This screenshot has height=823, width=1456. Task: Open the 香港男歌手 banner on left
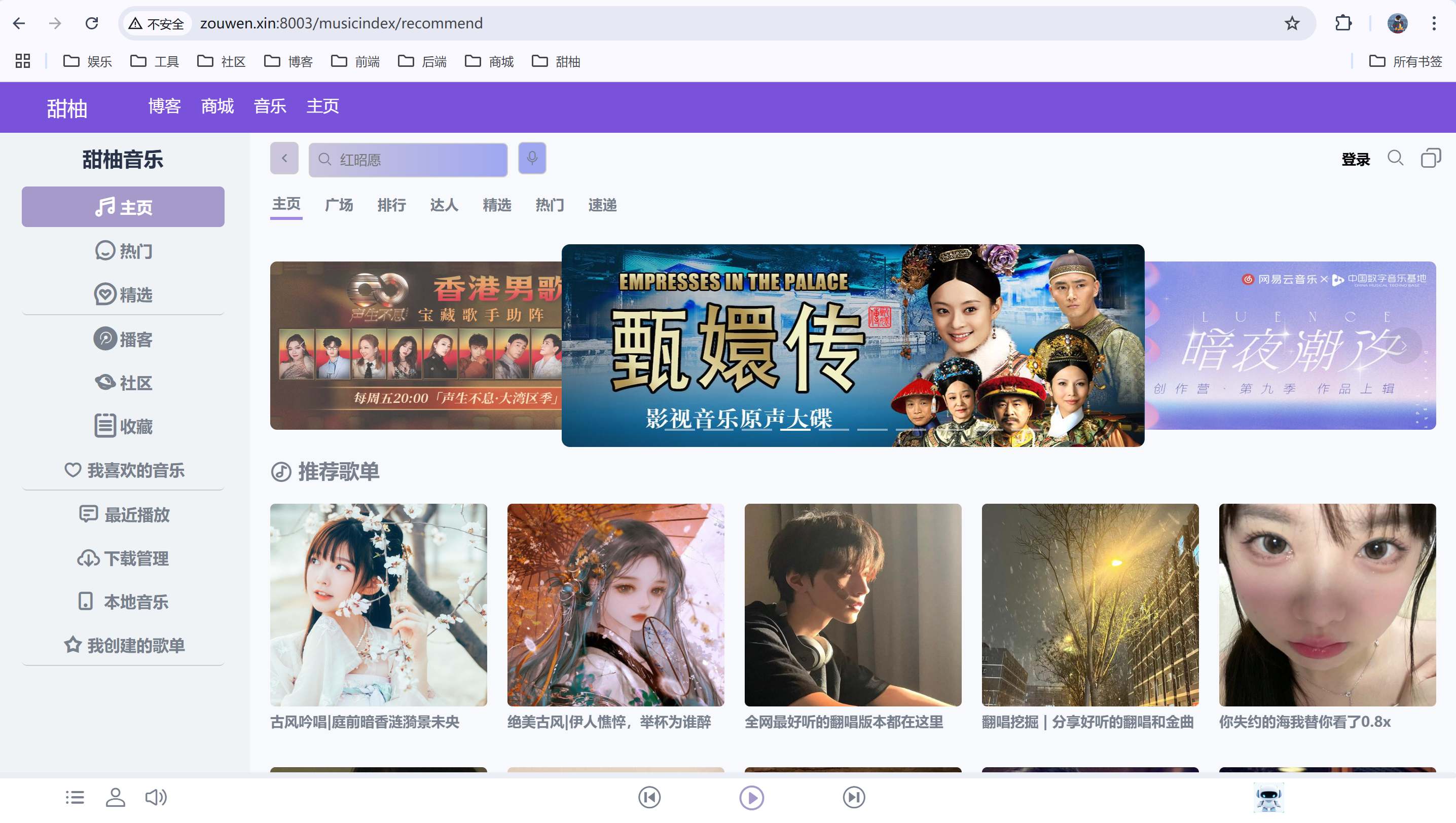point(416,346)
